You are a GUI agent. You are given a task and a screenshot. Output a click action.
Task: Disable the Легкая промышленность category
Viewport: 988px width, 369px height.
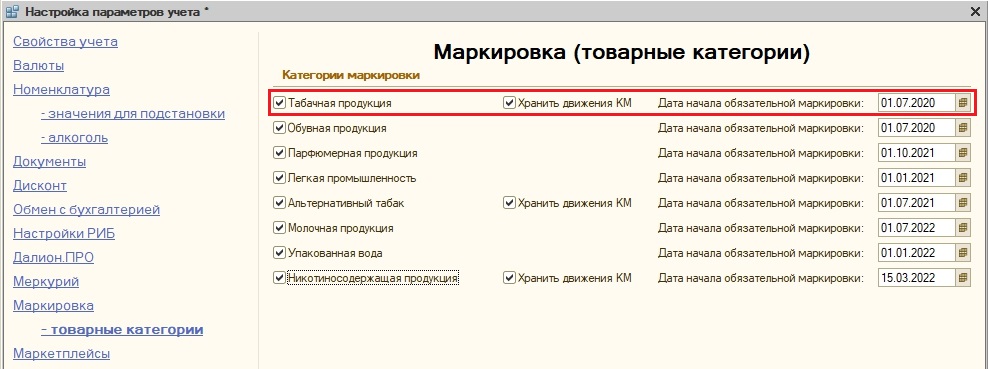tap(280, 178)
